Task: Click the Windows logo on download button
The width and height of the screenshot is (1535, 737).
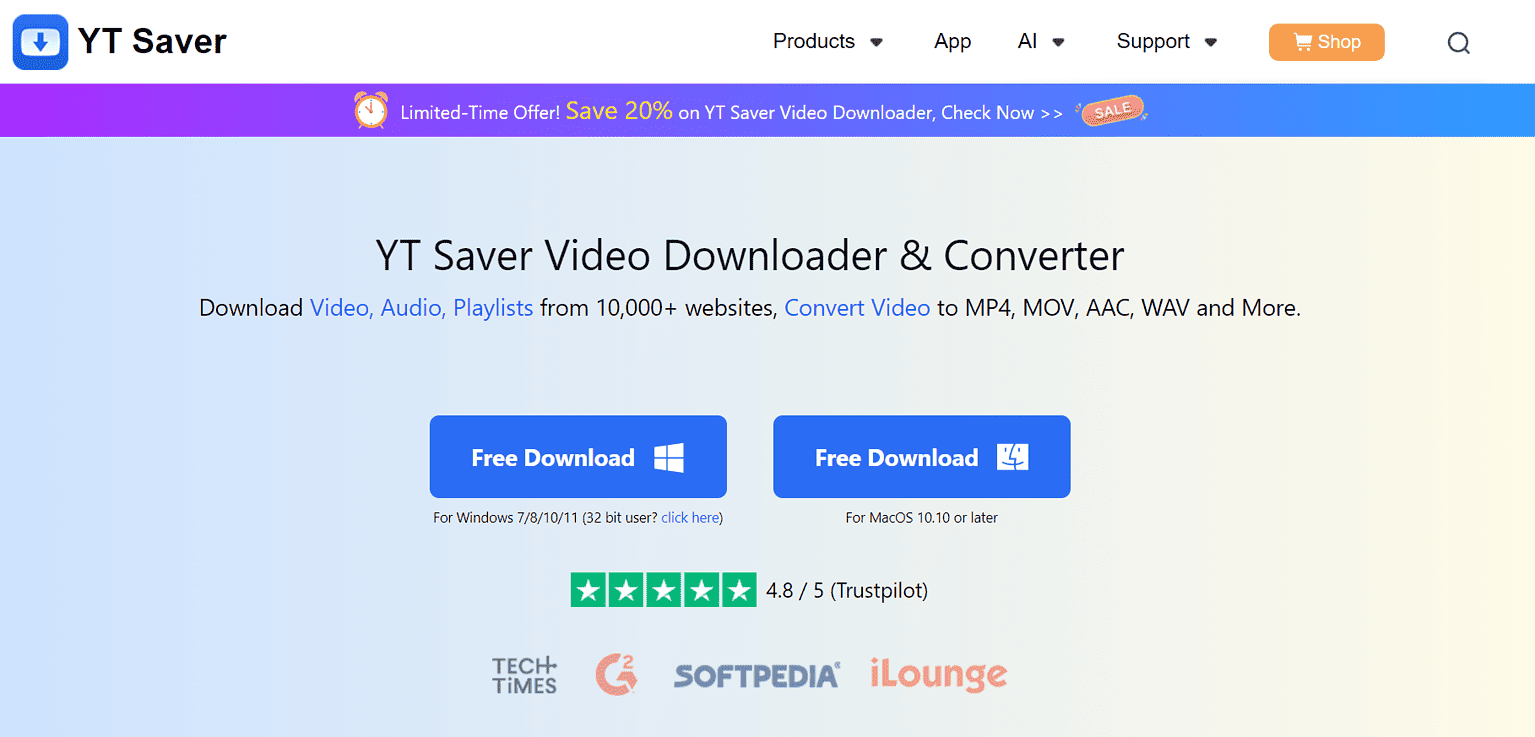Action: [669, 458]
